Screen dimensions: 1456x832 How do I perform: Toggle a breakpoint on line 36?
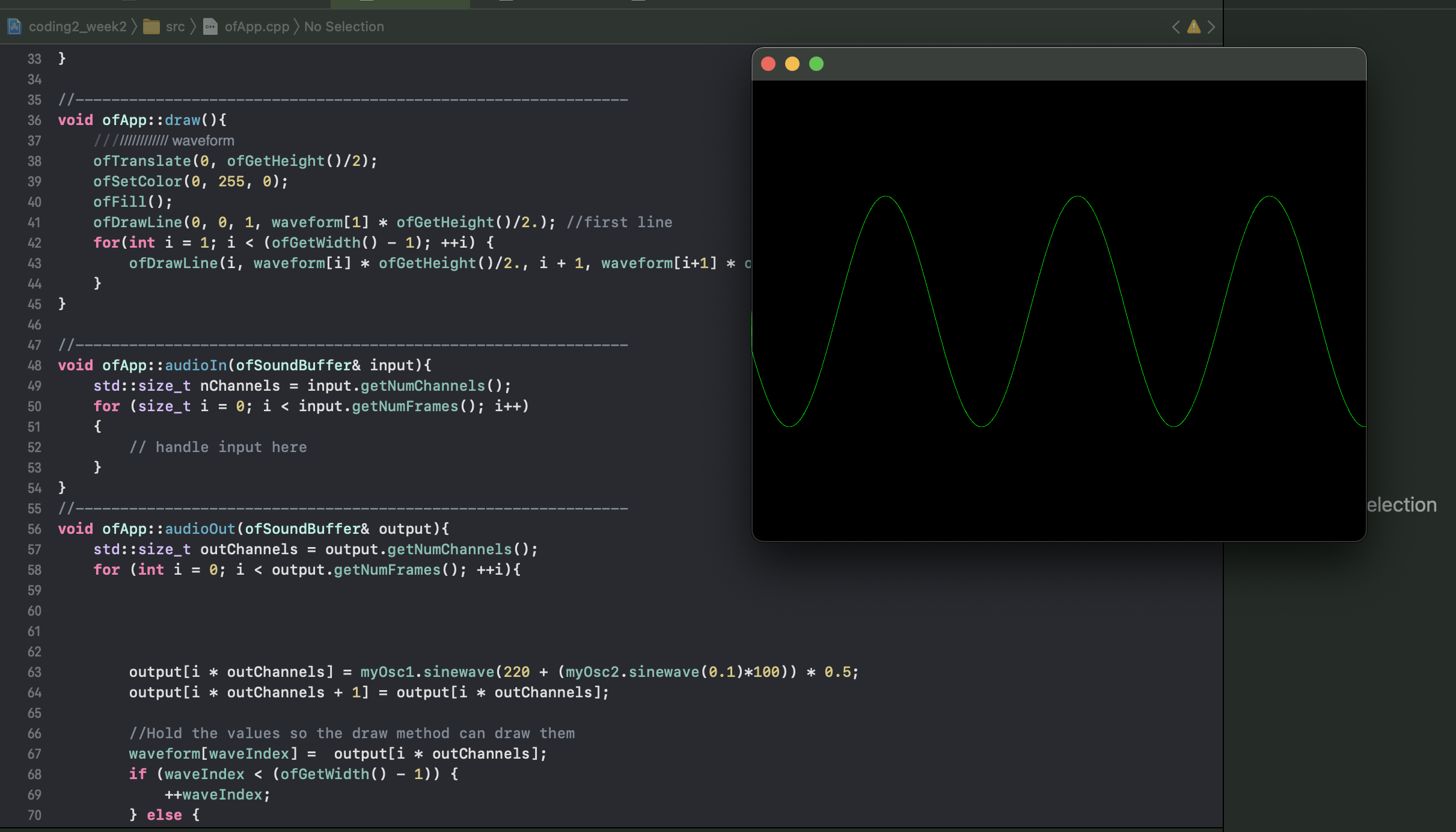tap(34, 120)
